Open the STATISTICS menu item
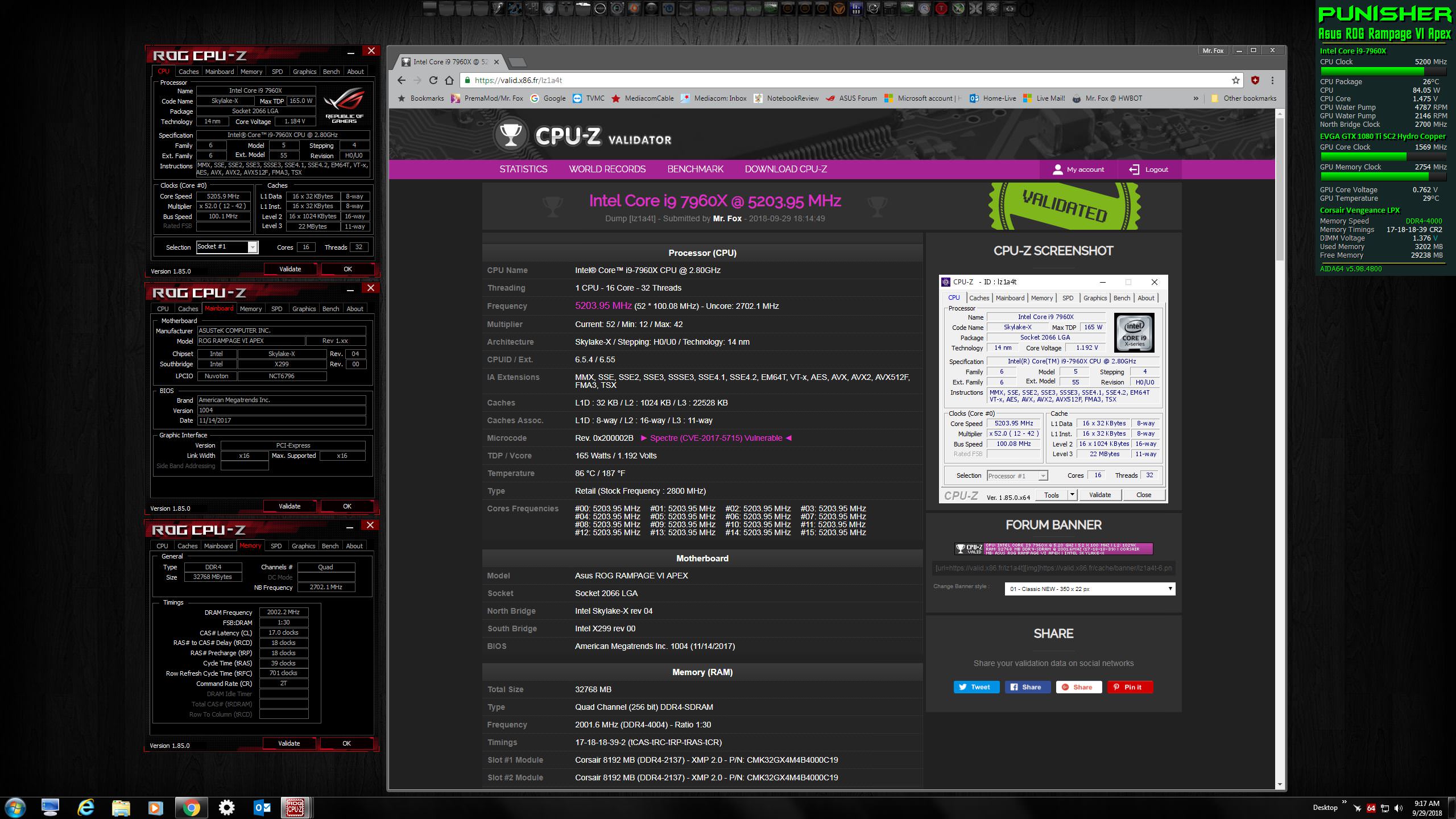Image resolution: width=1456 pixels, height=819 pixels. [523, 169]
